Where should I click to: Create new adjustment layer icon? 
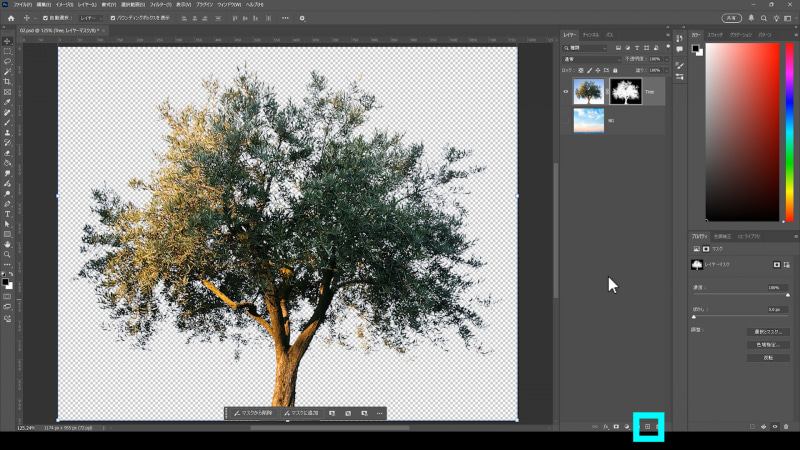[627, 427]
